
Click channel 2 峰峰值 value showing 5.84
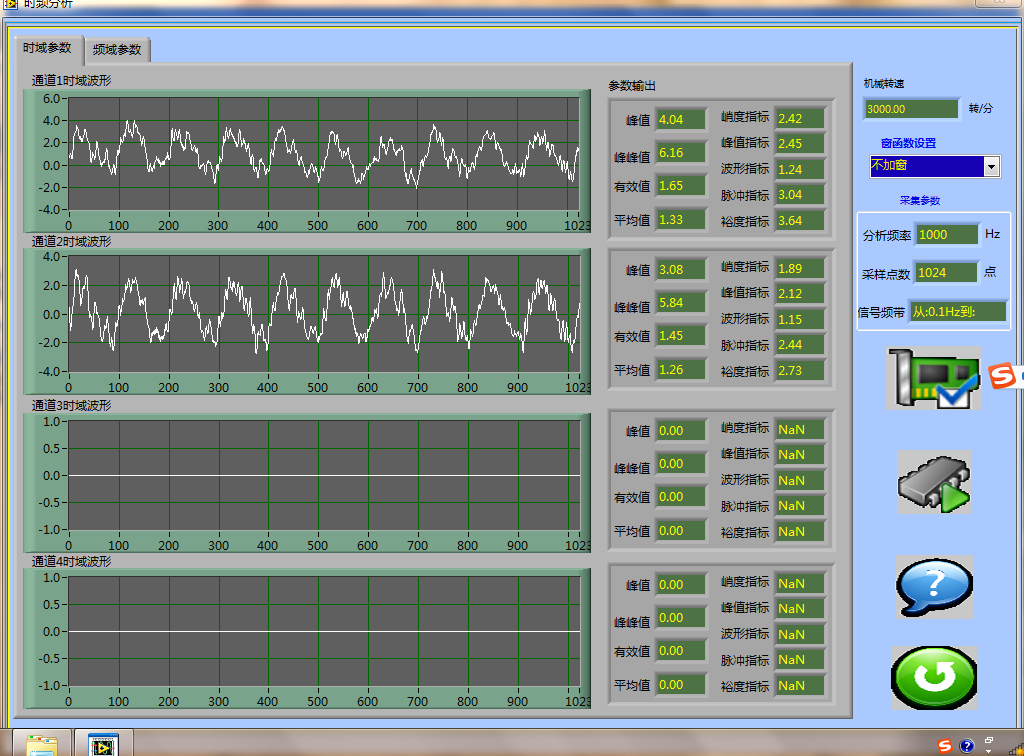(x=680, y=303)
